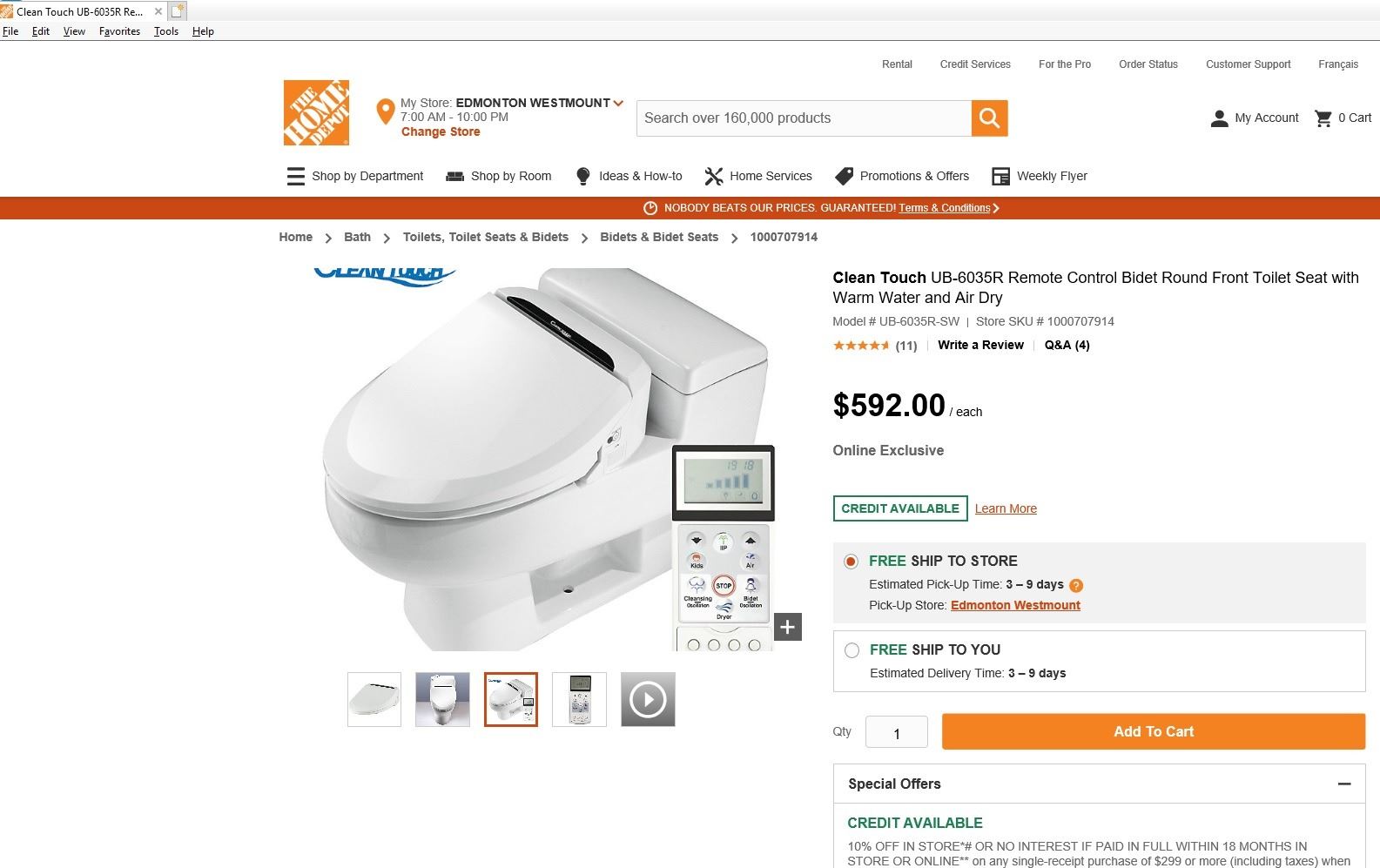Open the Tools menu

coord(166,31)
